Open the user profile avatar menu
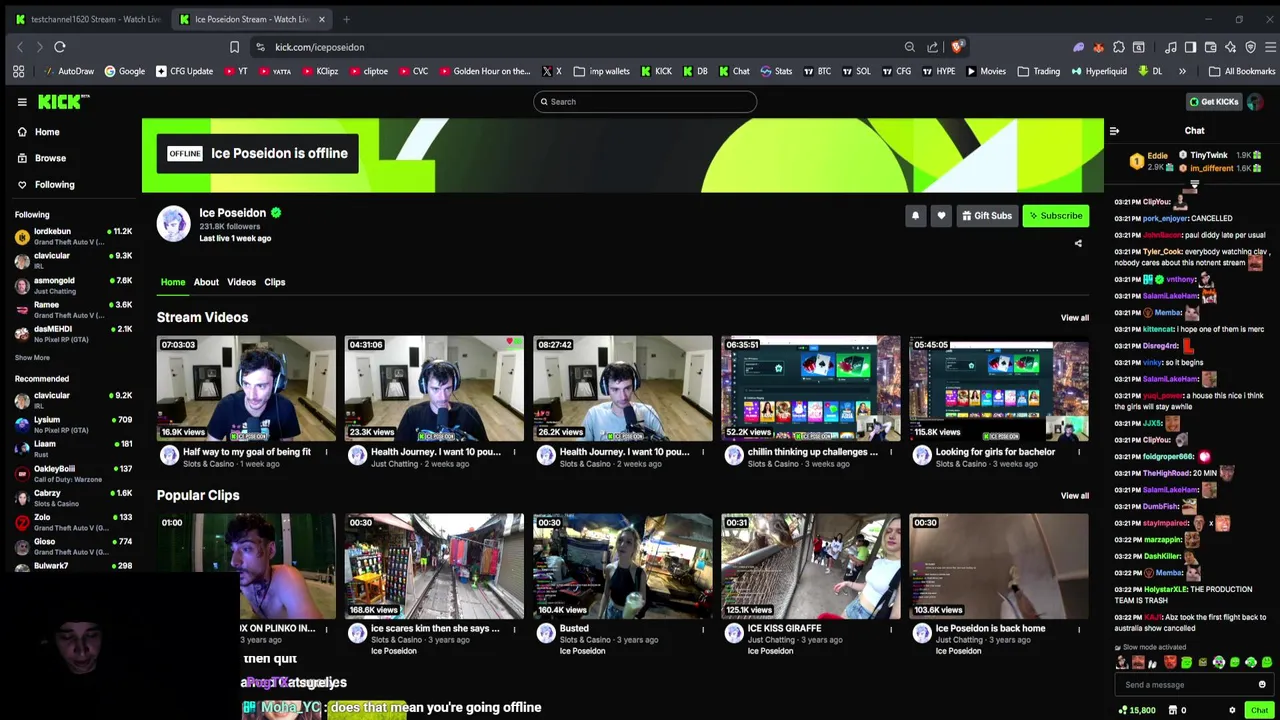This screenshot has height=720, width=1280. coord(1255,101)
